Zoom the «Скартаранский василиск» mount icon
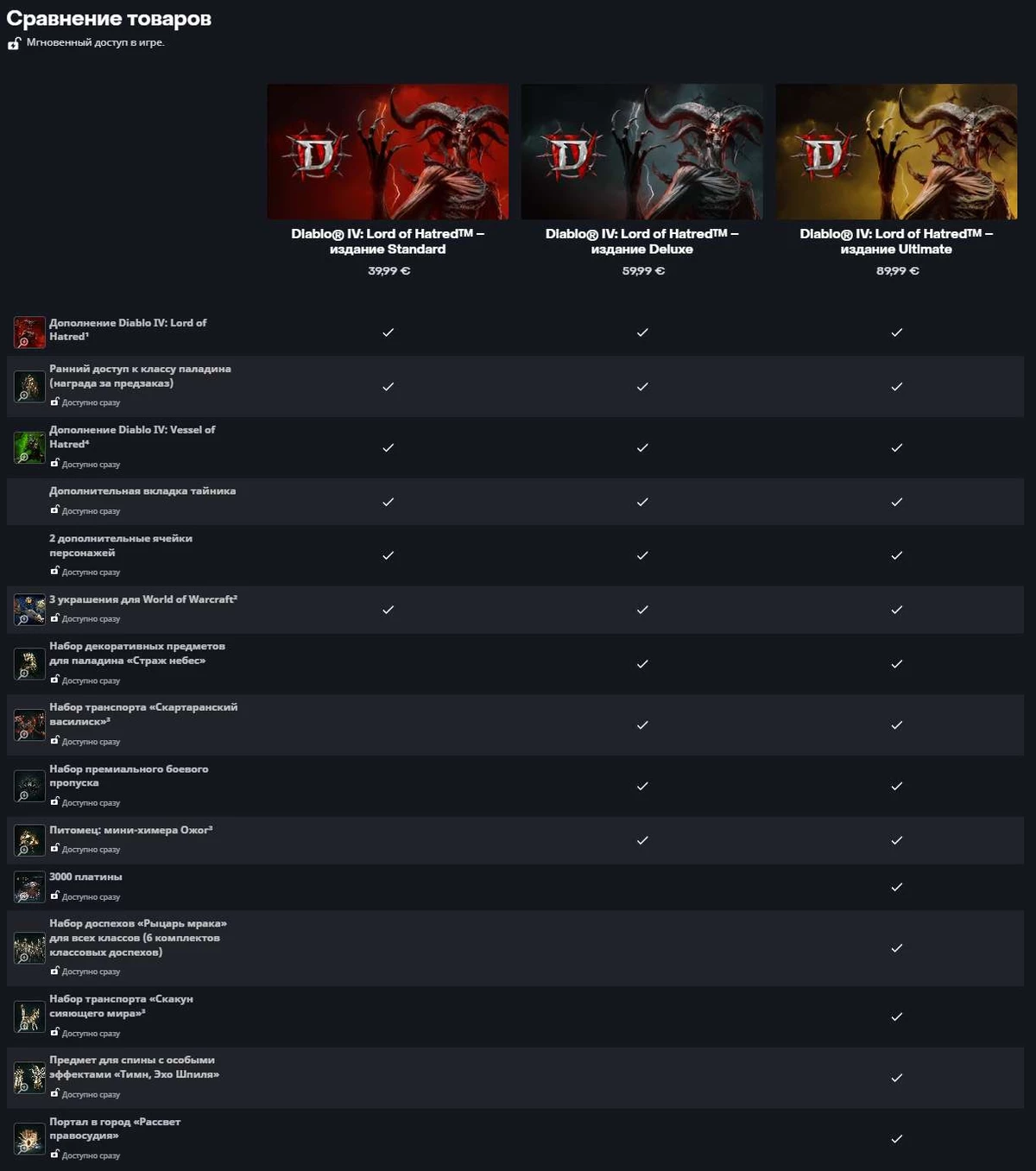This screenshot has height=1171, width=1036. click(28, 724)
